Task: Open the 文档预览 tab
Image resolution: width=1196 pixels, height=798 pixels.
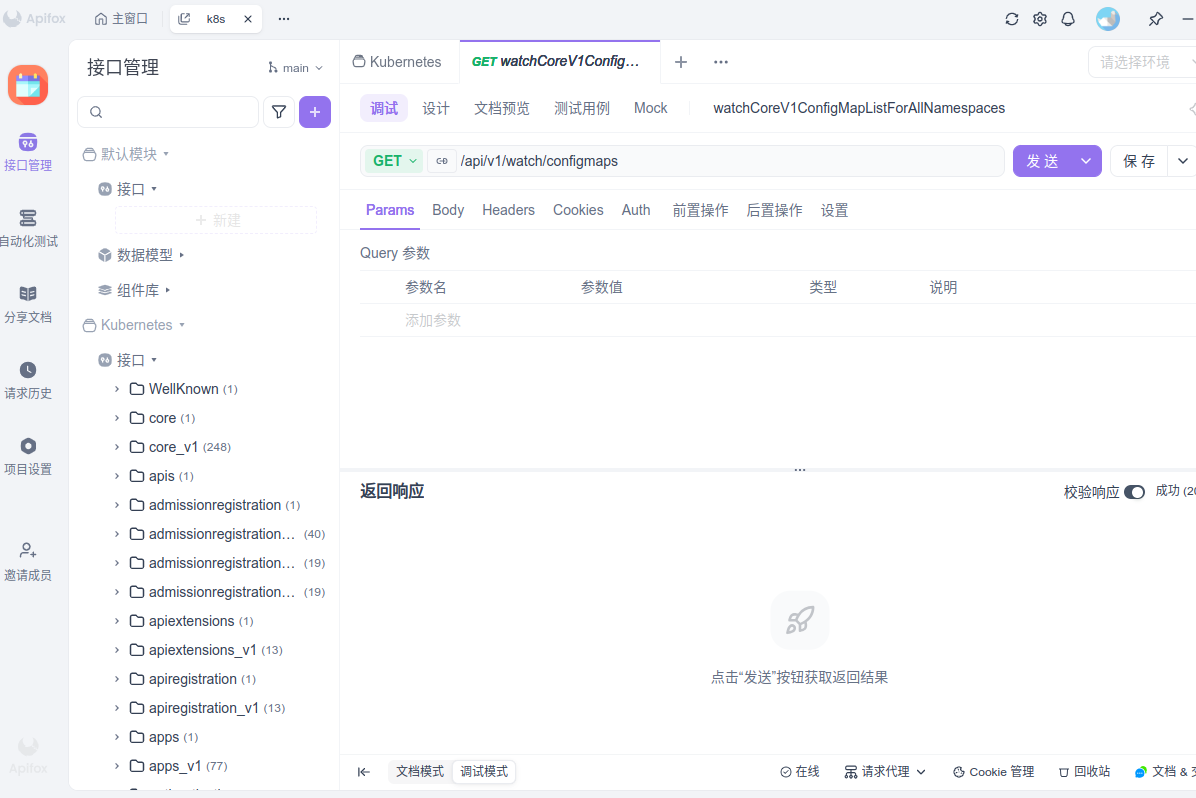Action: 501,107
